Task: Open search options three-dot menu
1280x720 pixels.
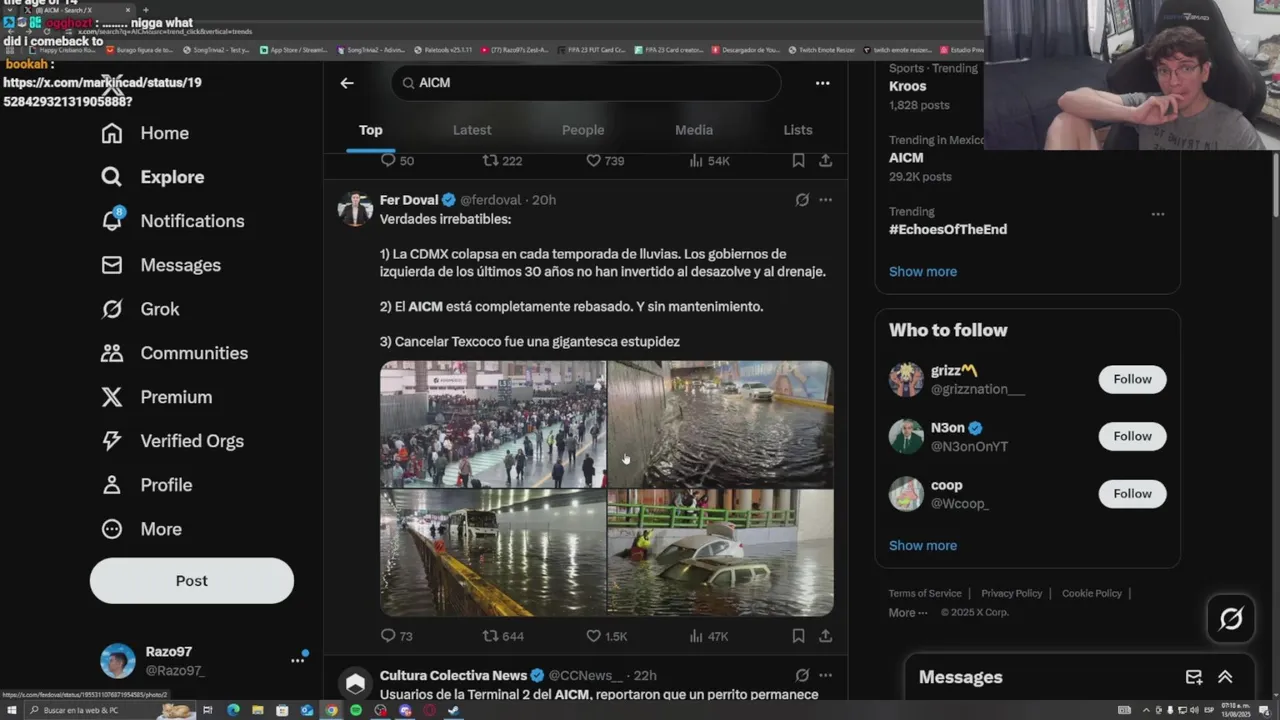Action: (822, 83)
